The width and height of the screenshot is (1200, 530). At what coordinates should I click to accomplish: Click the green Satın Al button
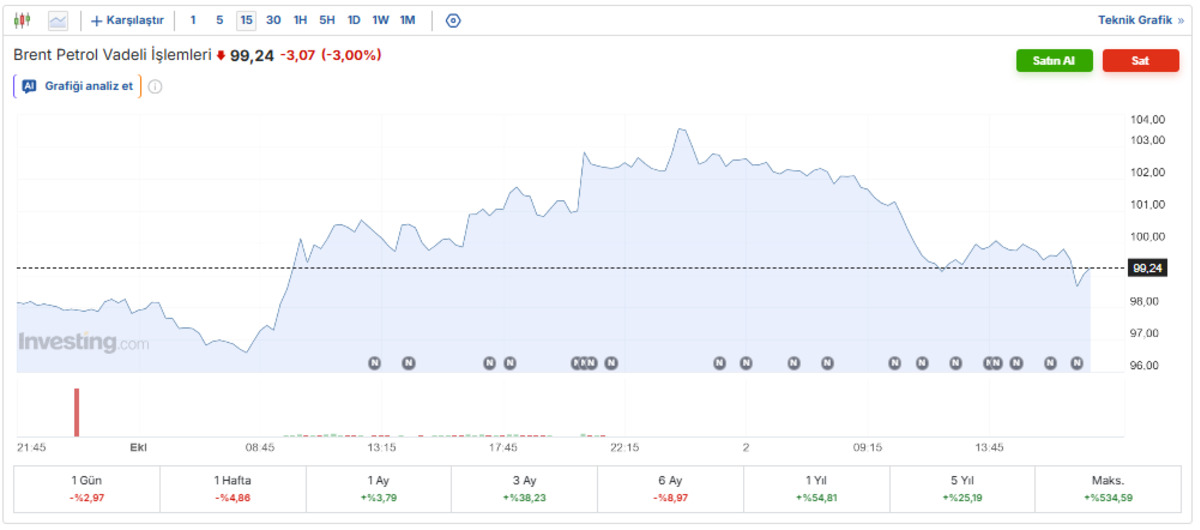pyautogui.click(x=1053, y=61)
